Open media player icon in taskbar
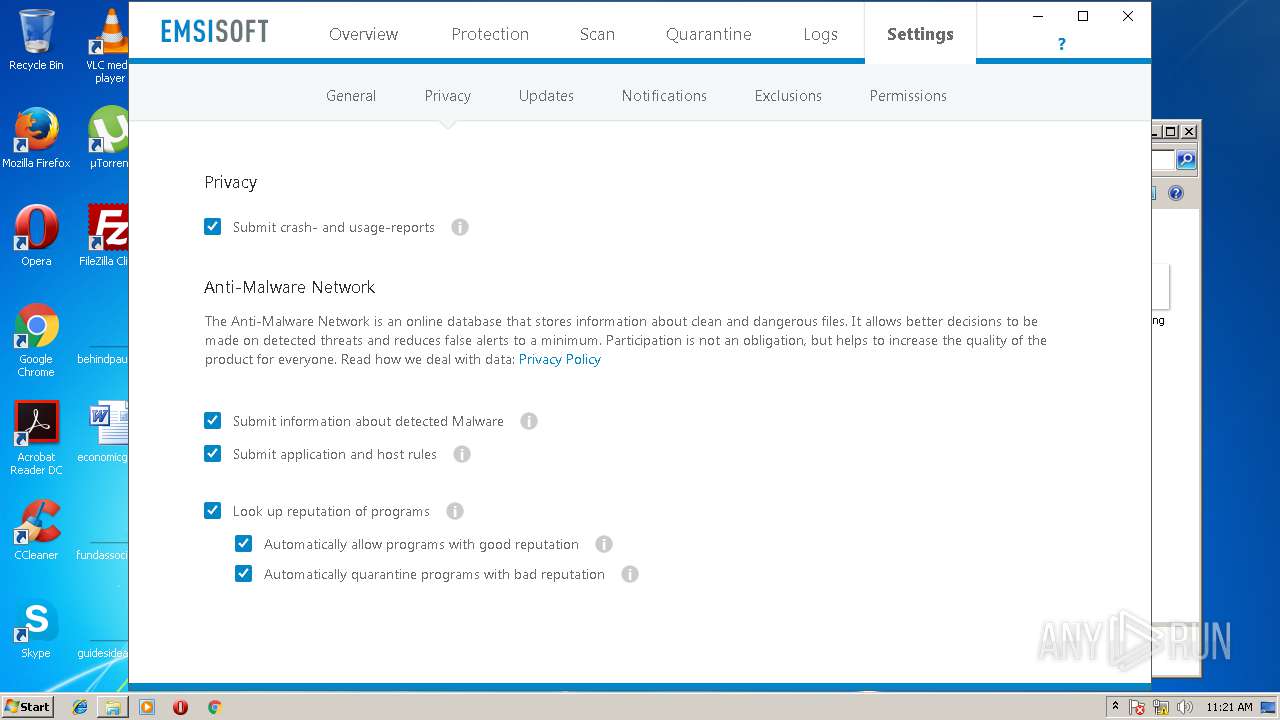This screenshot has height=720, width=1280. [147, 707]
